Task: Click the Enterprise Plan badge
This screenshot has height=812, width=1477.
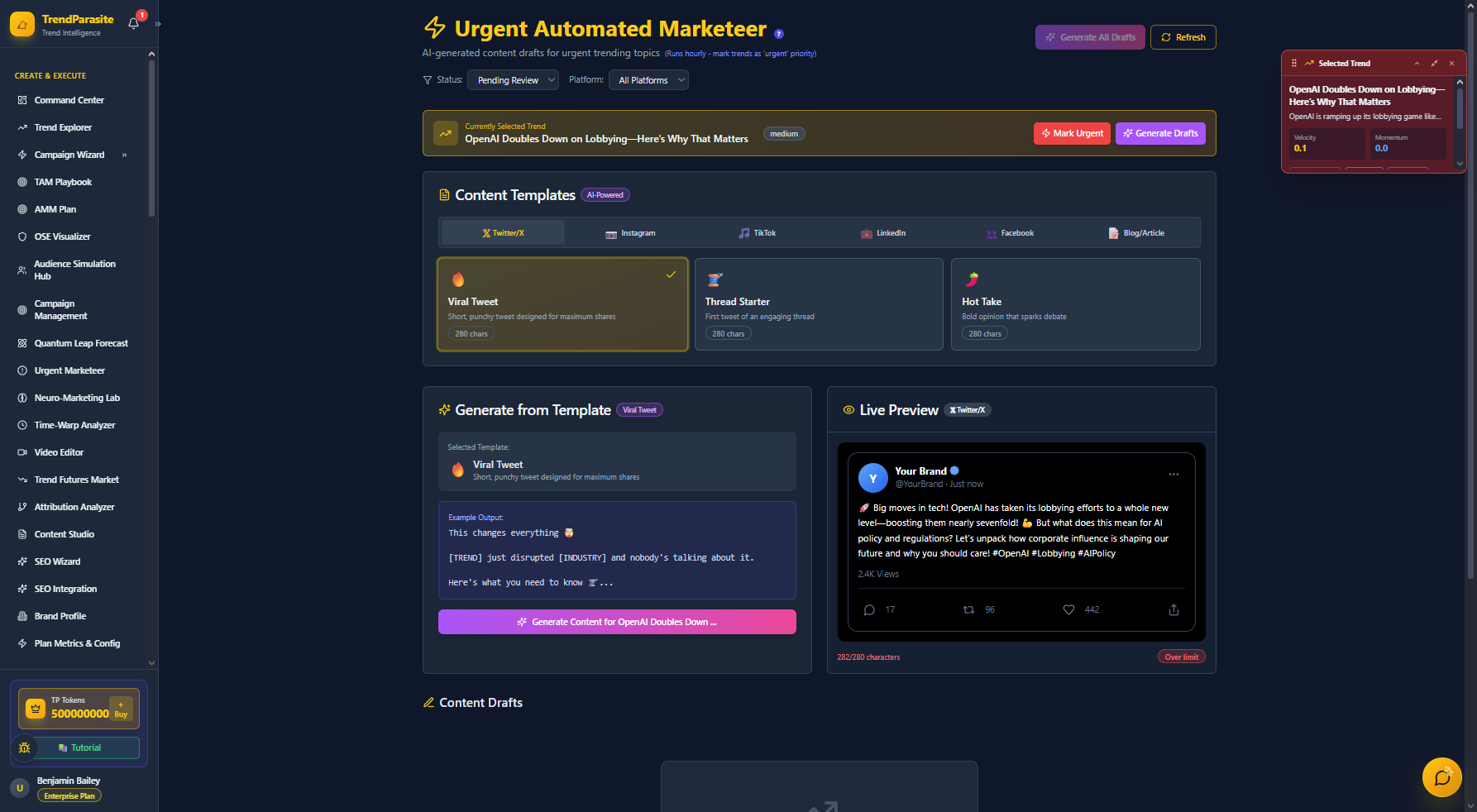Action: [69, 795]
